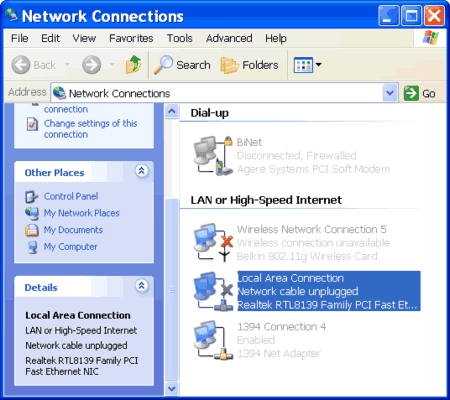The image size is (450, 400).
Task: Expand the Address bar dropdown
Action: coord(390,93)
